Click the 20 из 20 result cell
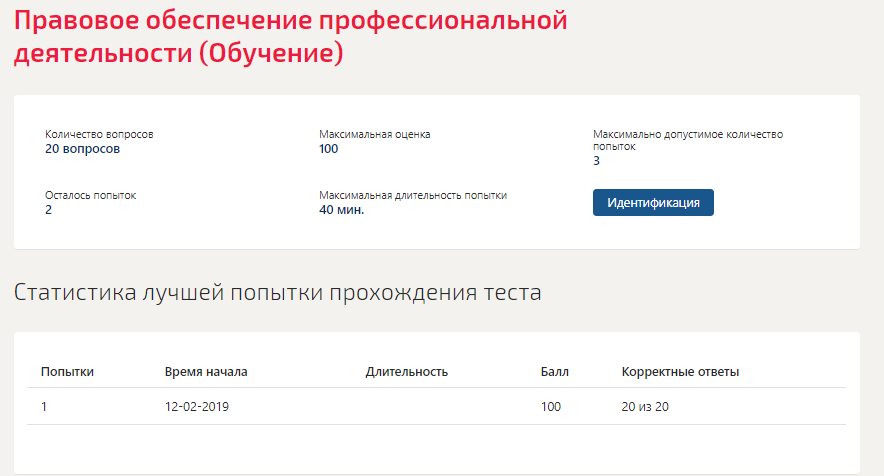This screenshot has width=884, height=476. pos(645,407)
